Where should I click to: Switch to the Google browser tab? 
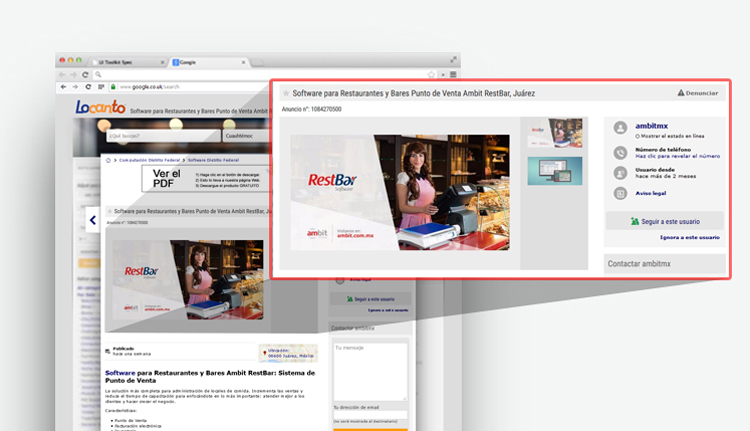pyautogui.click(x=209, y=62)
